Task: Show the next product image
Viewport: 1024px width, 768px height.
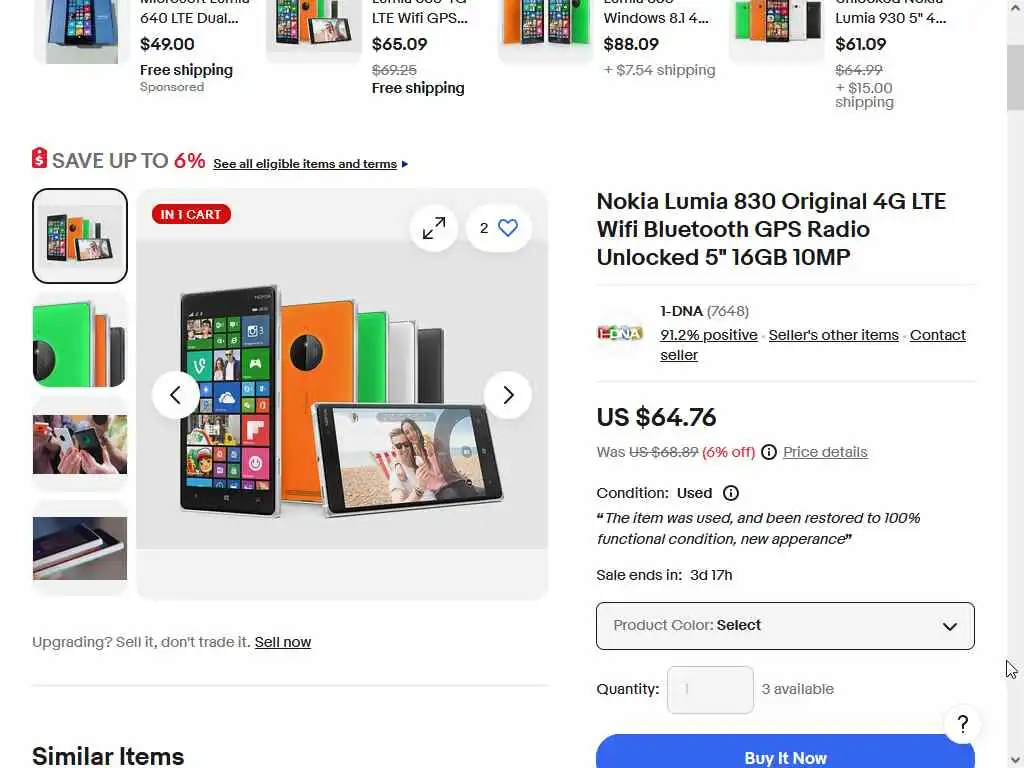Action: (507, 395)
